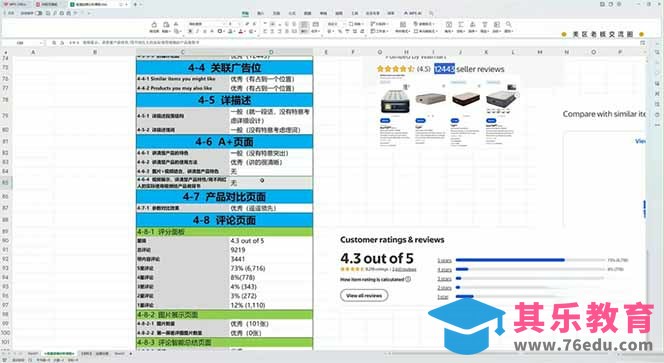The height and width of the screenshot is (363, 664).
Task: Open a new document tab with plus
Action: tap(135, 4)
